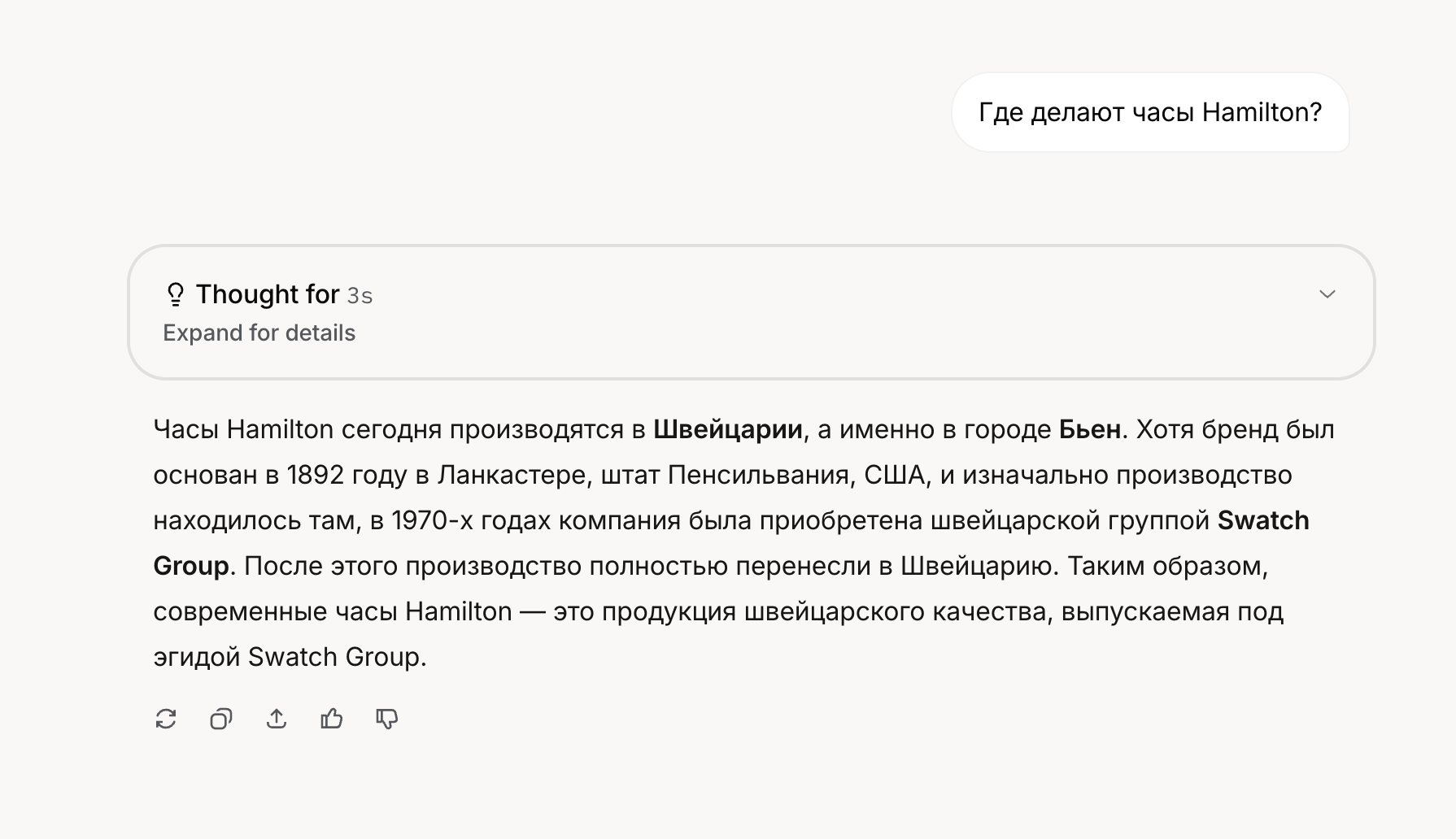
Task: Click the bold city name "Бьен"
Action: click(x=1089, y=429)
